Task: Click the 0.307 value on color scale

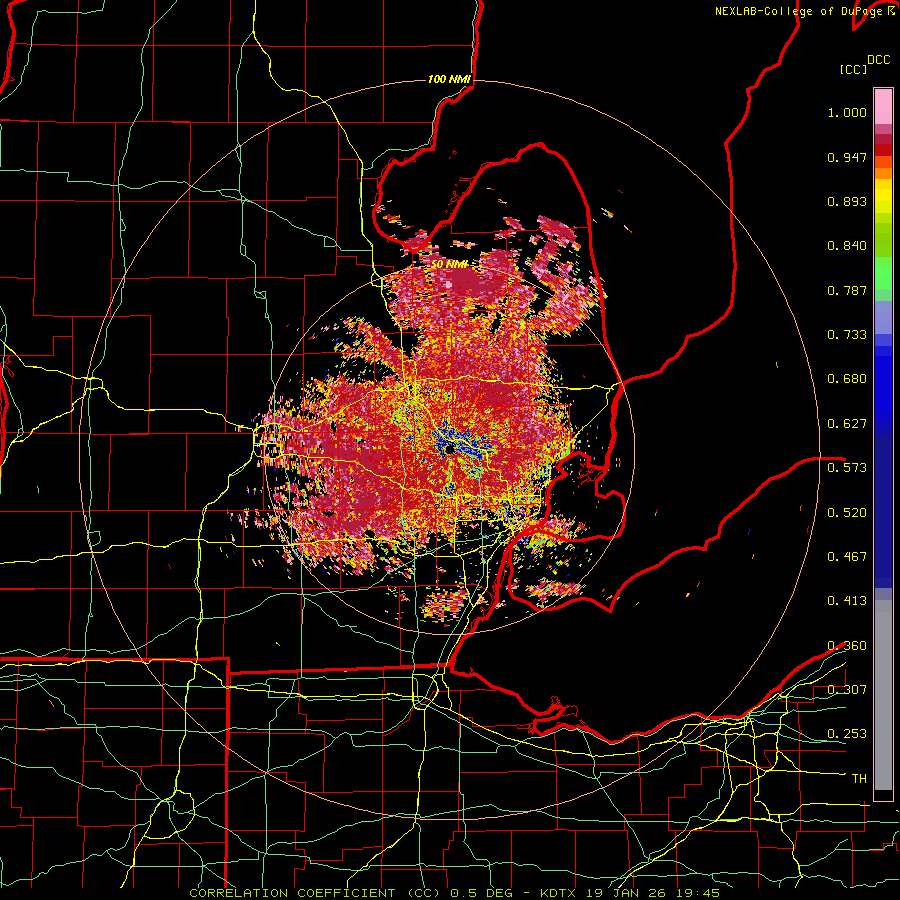Action: click(847, 689)
